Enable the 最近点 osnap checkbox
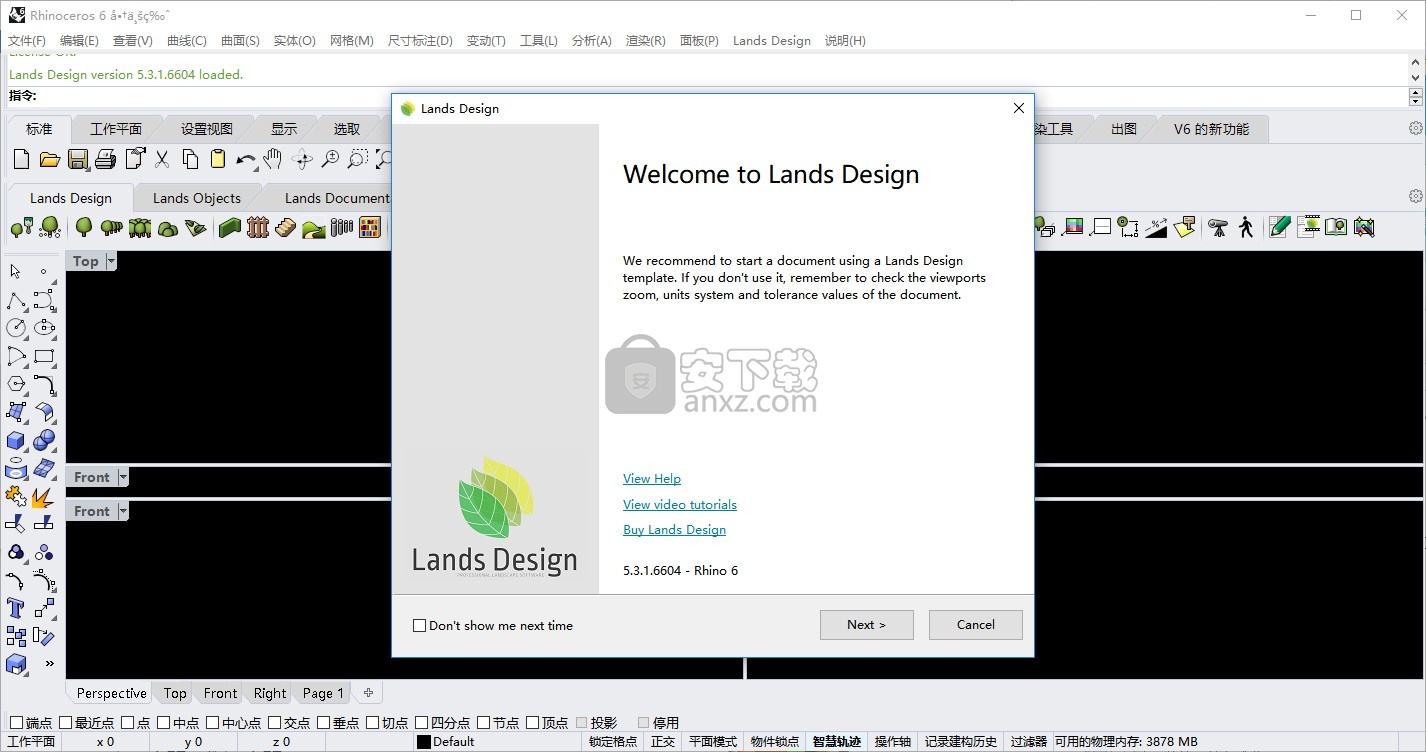The height and width of the screenshot is (752, 1426). point(65,723)
